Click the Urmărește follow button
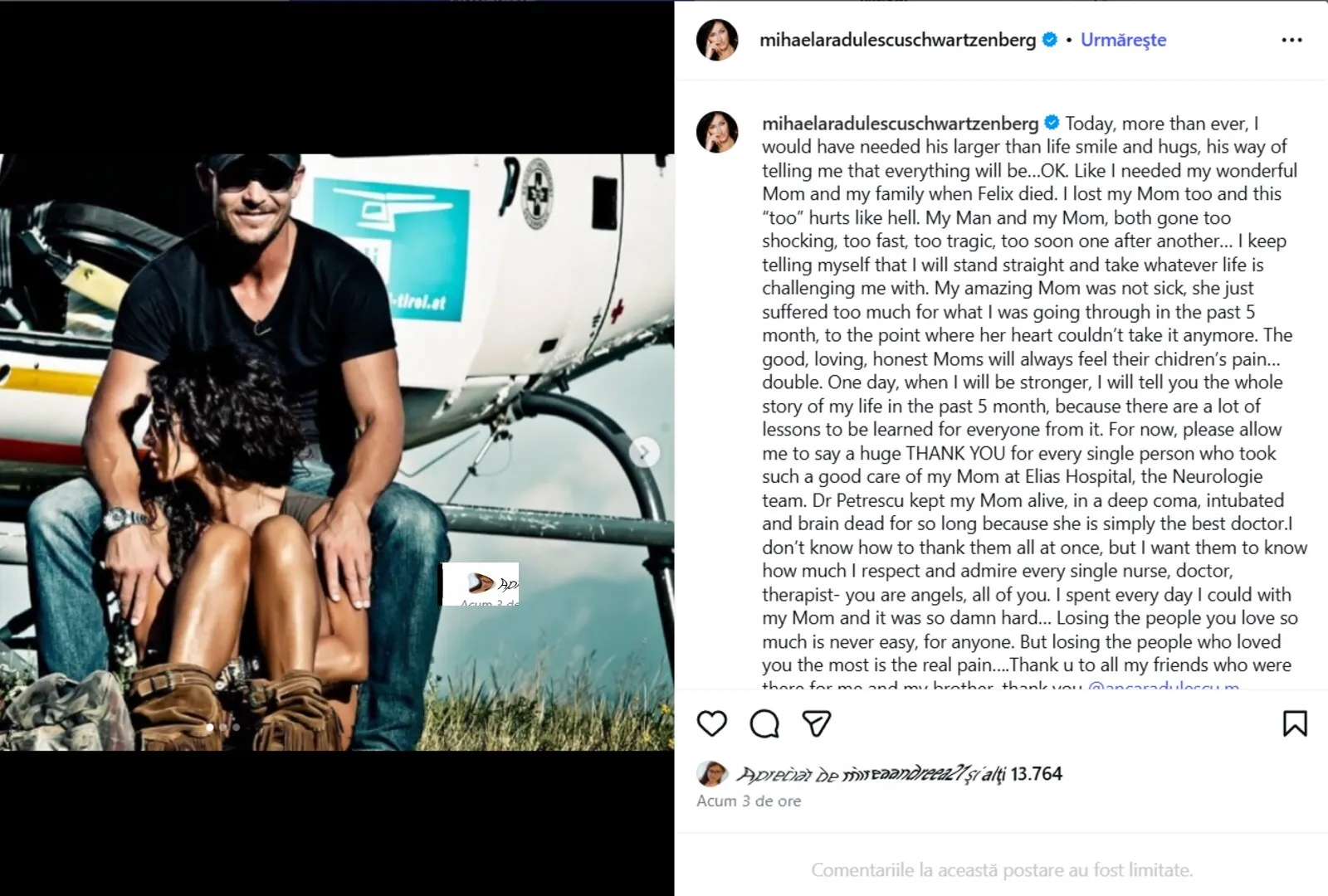1328x896 pixels. [x=1123, y=40]
